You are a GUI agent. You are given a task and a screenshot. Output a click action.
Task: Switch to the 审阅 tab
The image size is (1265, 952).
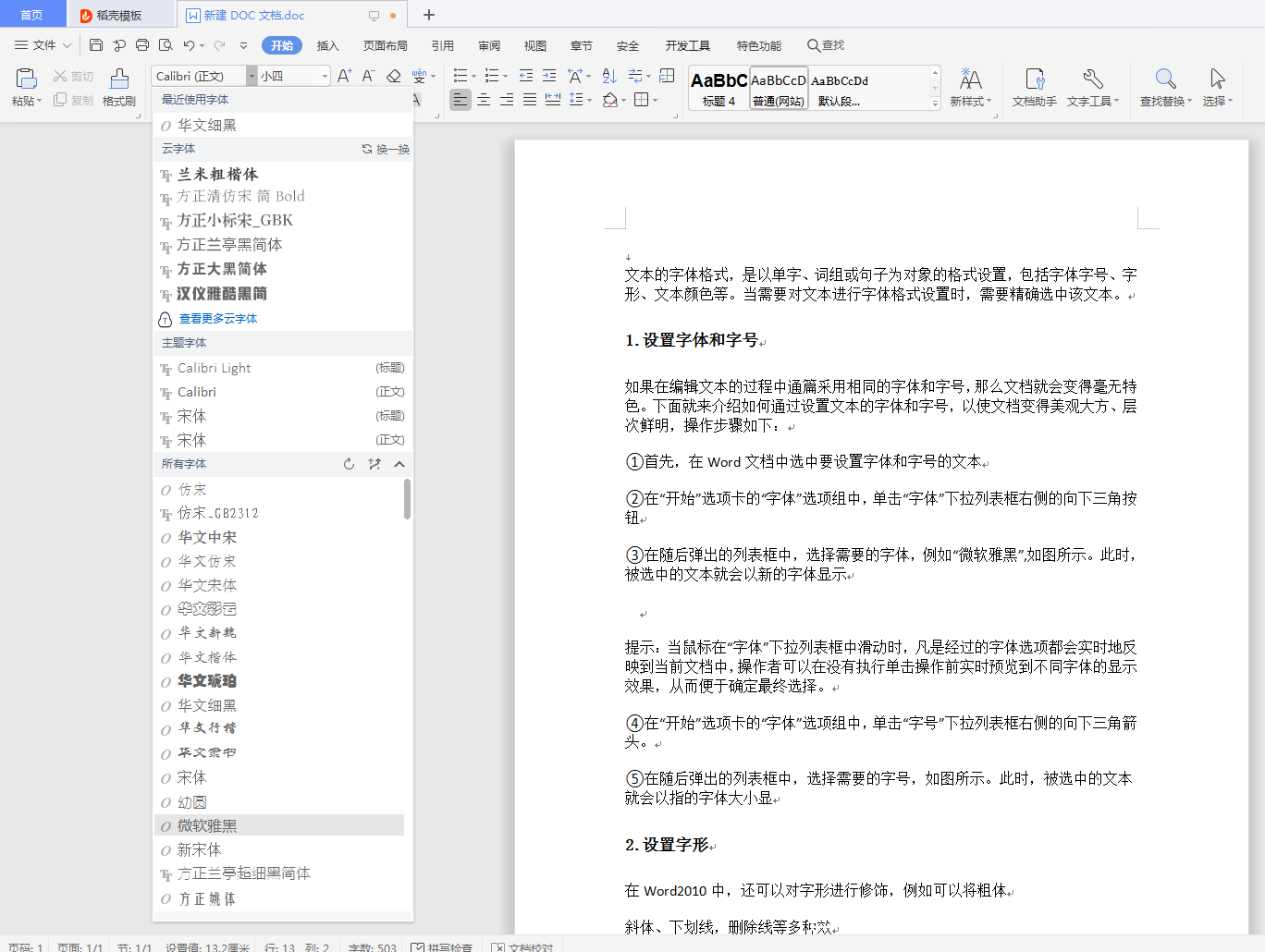pyautogui.click(x=489, y=45)
